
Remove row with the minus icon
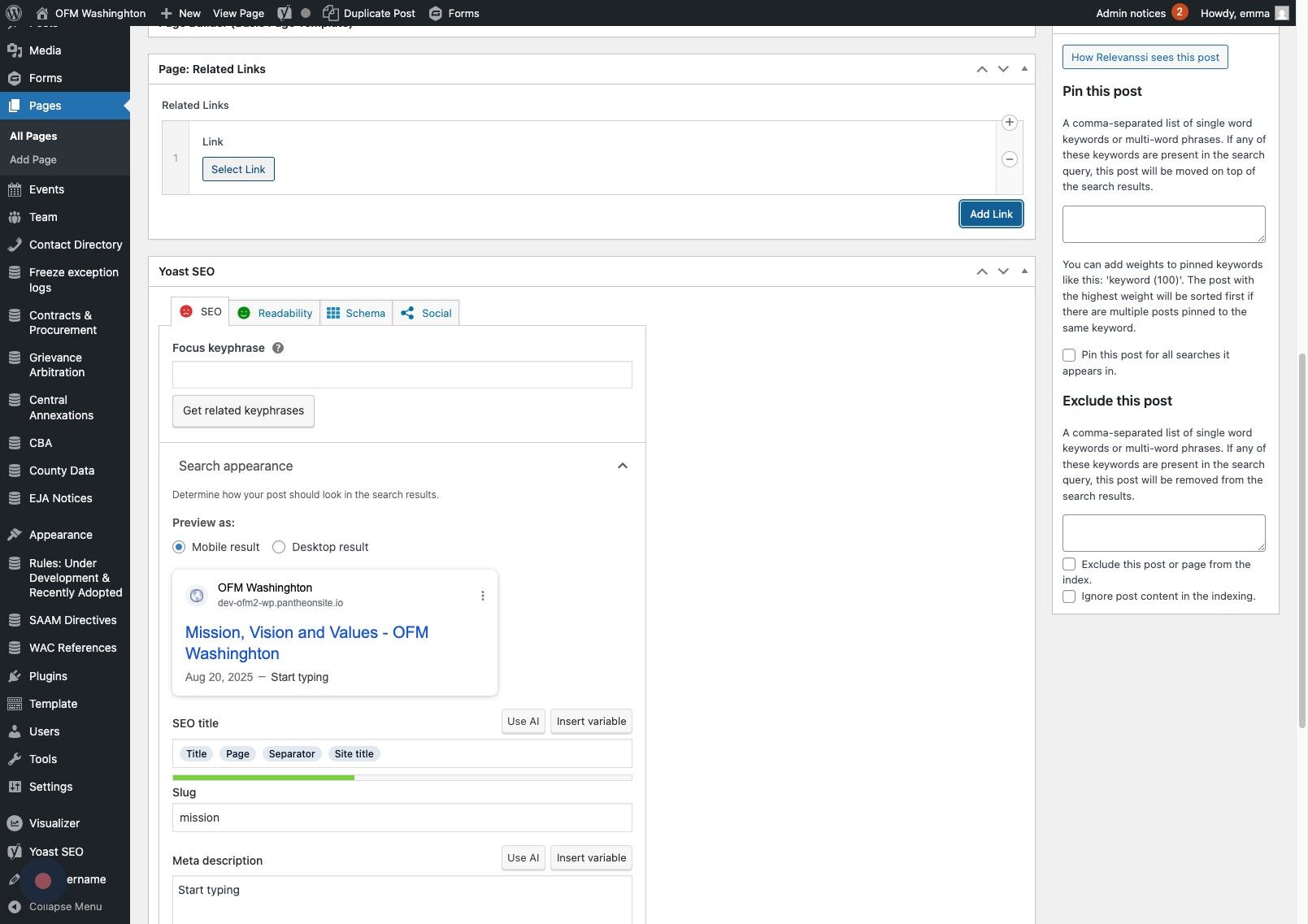(x=1009, y=159)
